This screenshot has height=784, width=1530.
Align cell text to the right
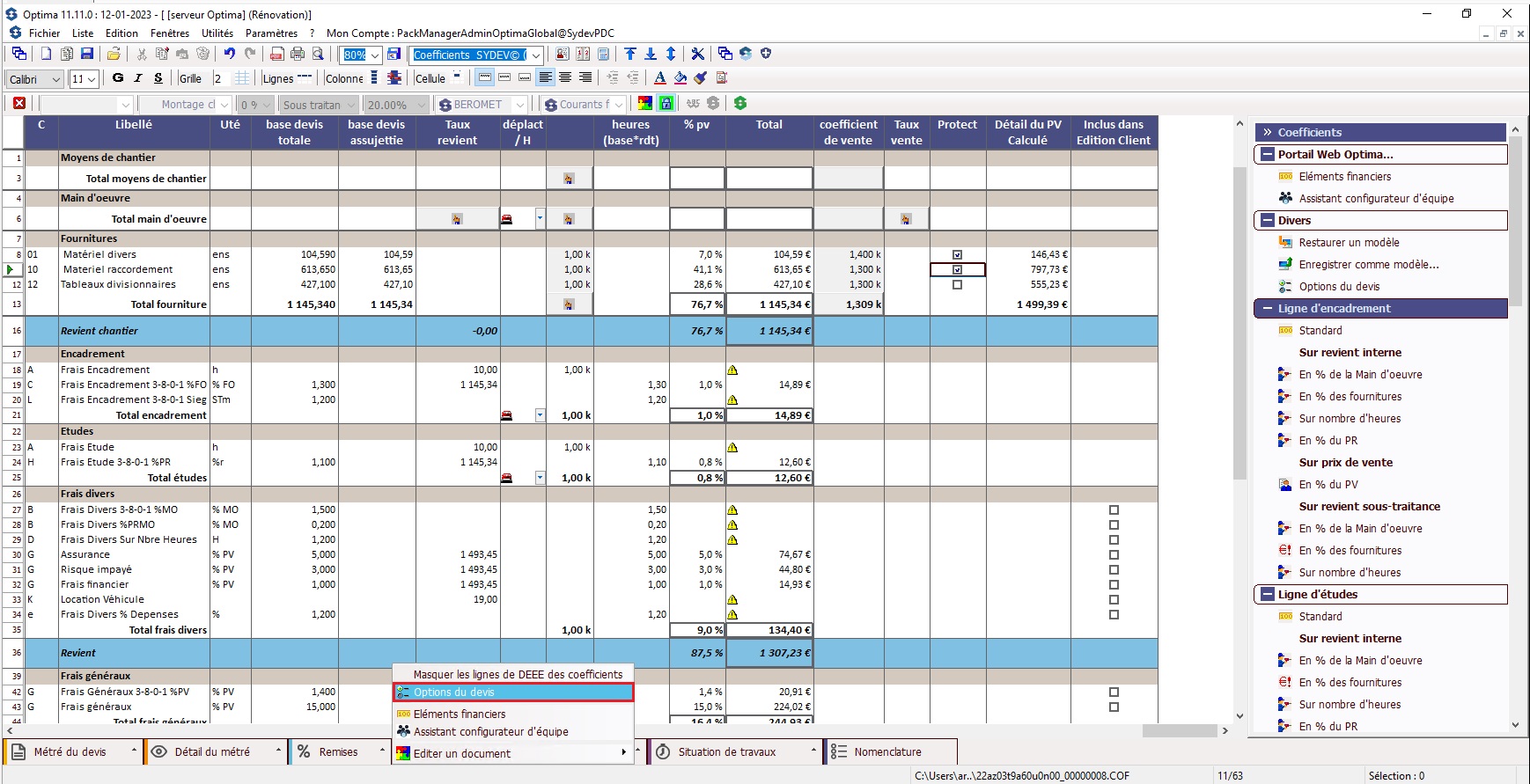pyautogui.click(x=585, y=78)
